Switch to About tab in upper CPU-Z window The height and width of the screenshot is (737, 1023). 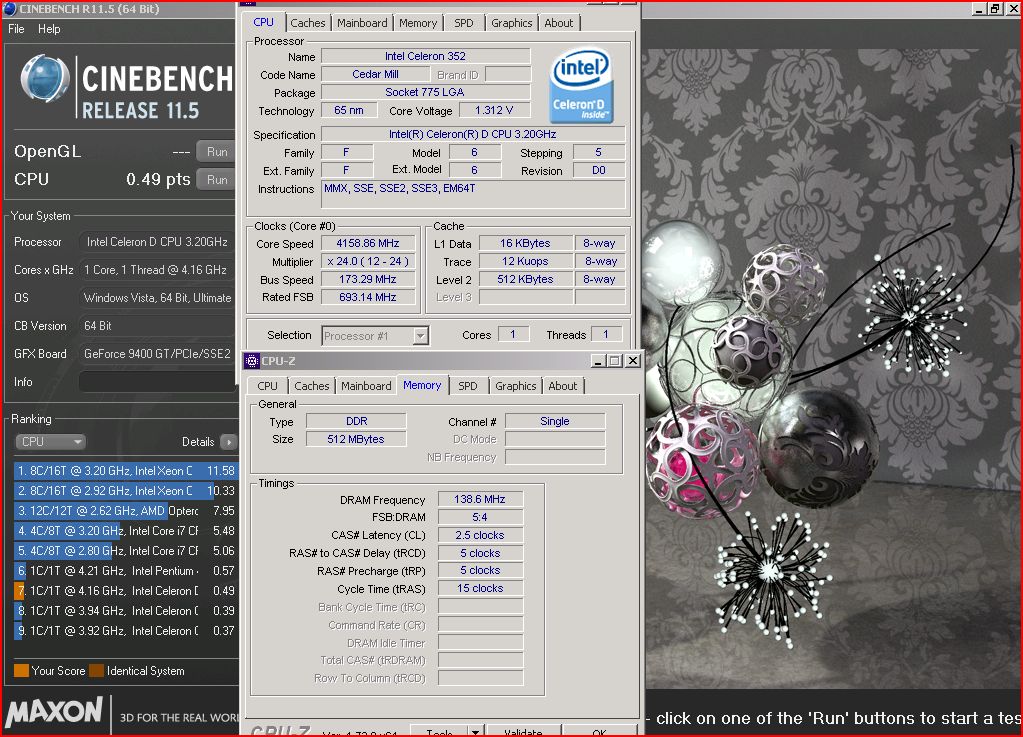pyautogui.click(x=558, y=23)
